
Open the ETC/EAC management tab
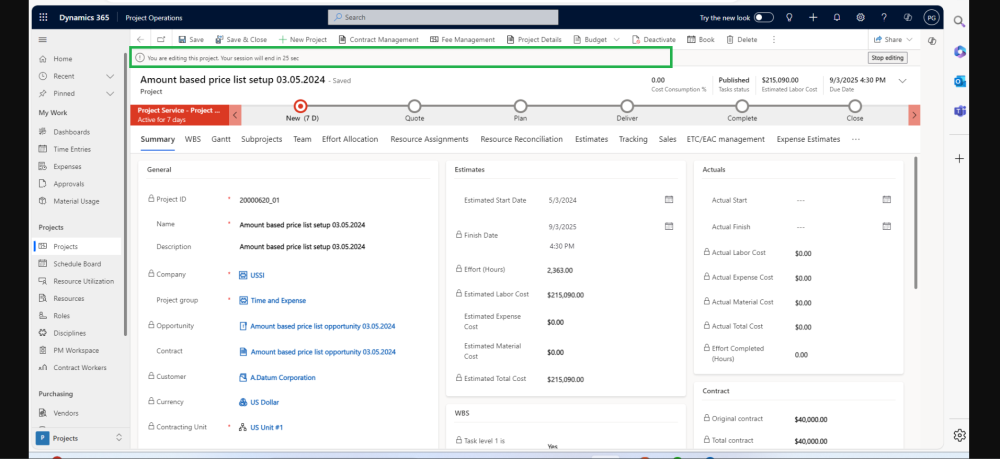(x=726, y=139)
